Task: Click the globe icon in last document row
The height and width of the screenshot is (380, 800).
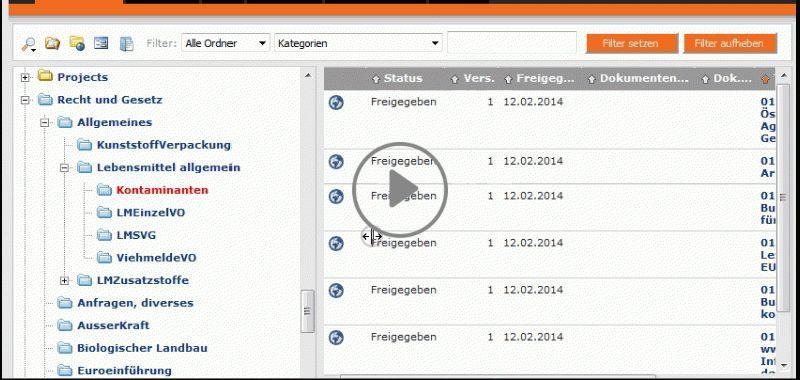Action: pyautogui.click(x=336, y=338)
